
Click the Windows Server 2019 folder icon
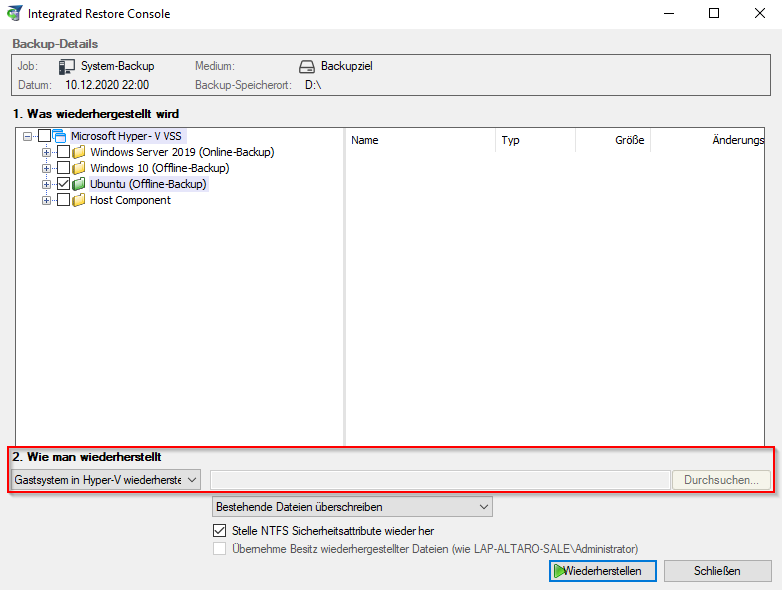(x=79, y=152)
